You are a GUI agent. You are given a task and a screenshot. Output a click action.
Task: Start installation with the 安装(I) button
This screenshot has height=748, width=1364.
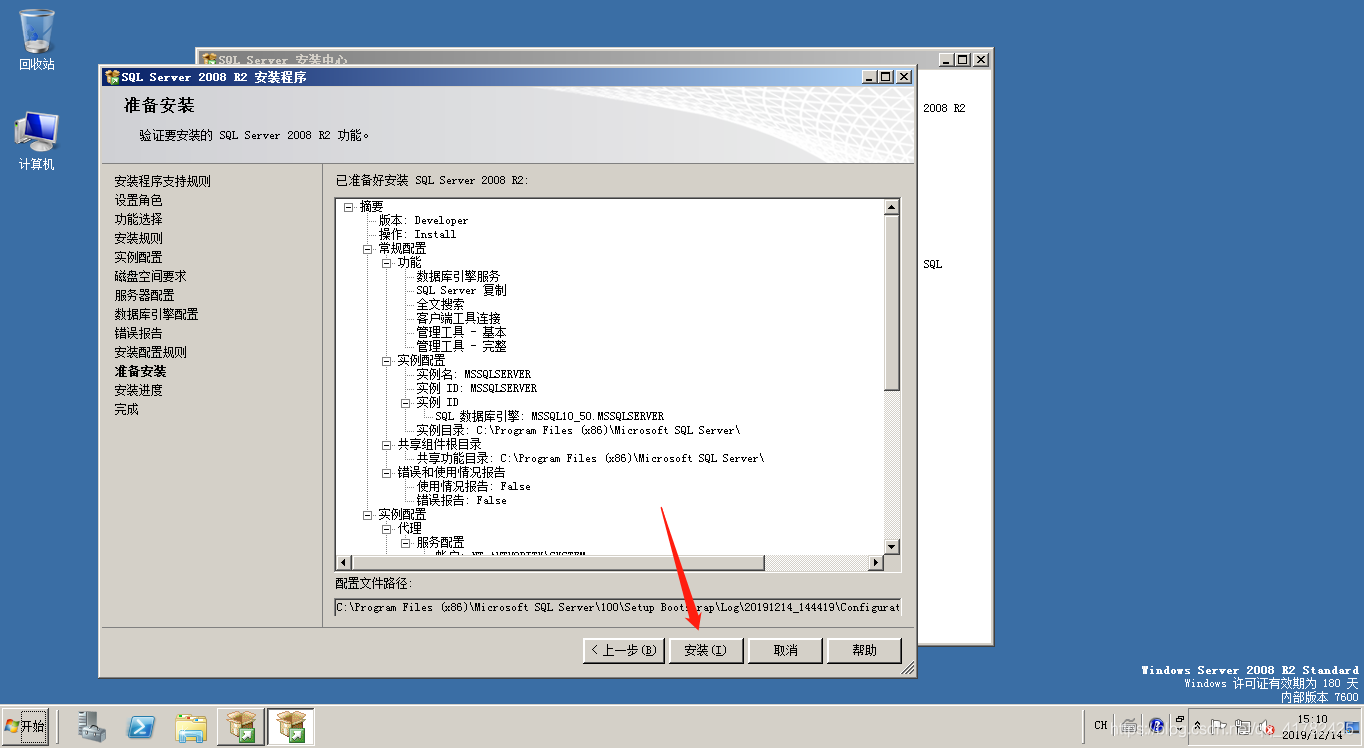click(x=705, y=650)
